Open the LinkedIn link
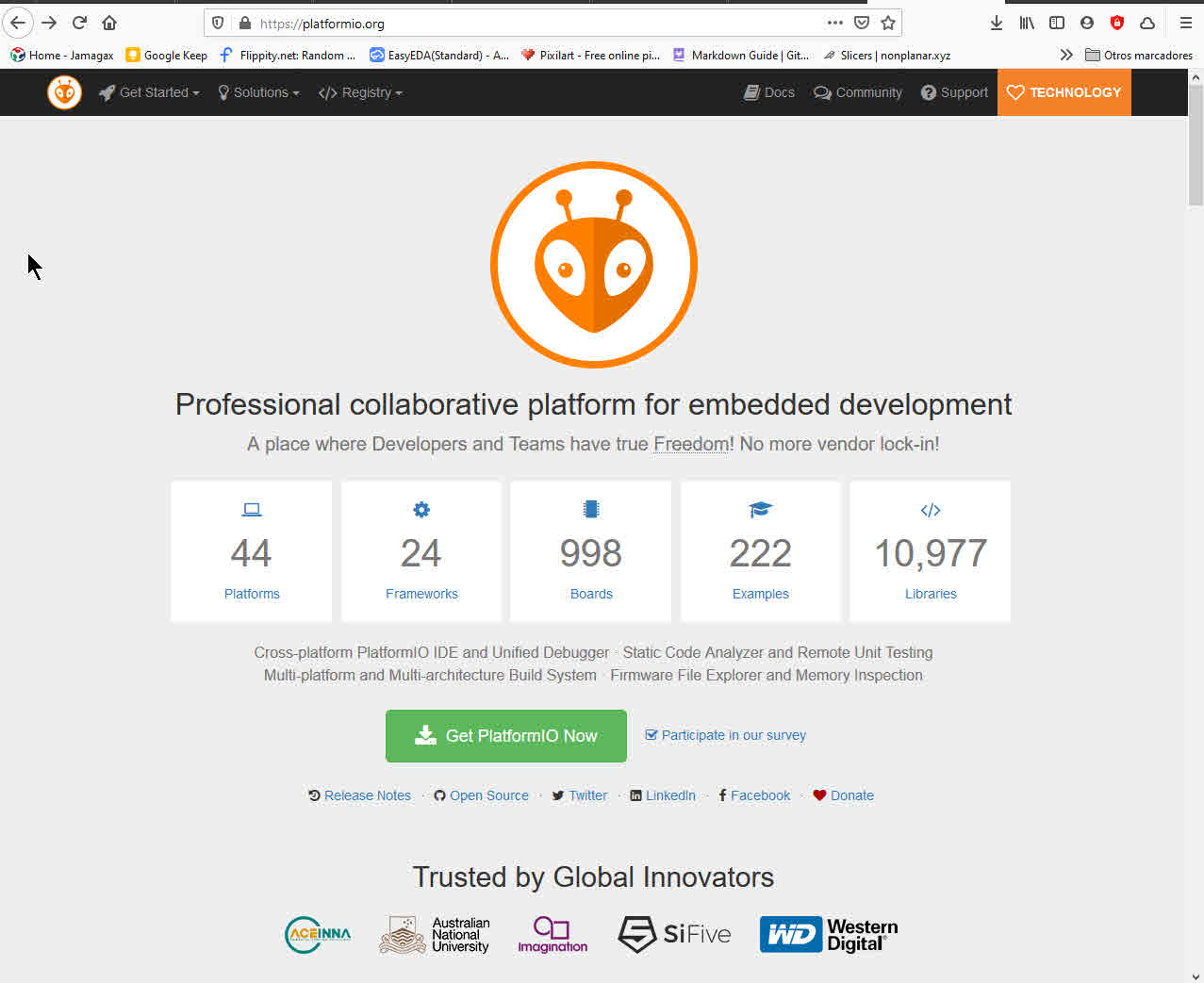Image resolution: width=1204 pixels, height=983 pixels. tap(663, 795)
